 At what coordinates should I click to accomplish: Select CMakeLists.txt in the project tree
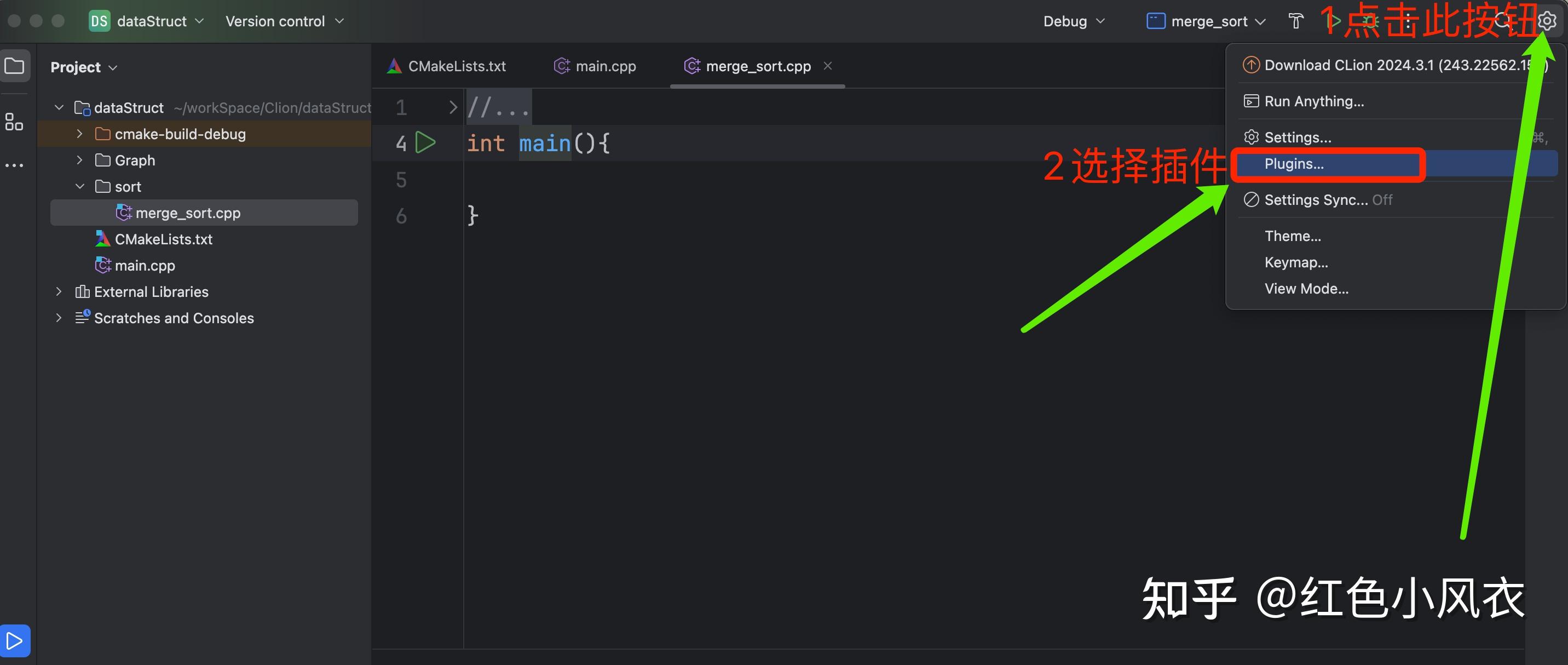click(x=163, y=239)
